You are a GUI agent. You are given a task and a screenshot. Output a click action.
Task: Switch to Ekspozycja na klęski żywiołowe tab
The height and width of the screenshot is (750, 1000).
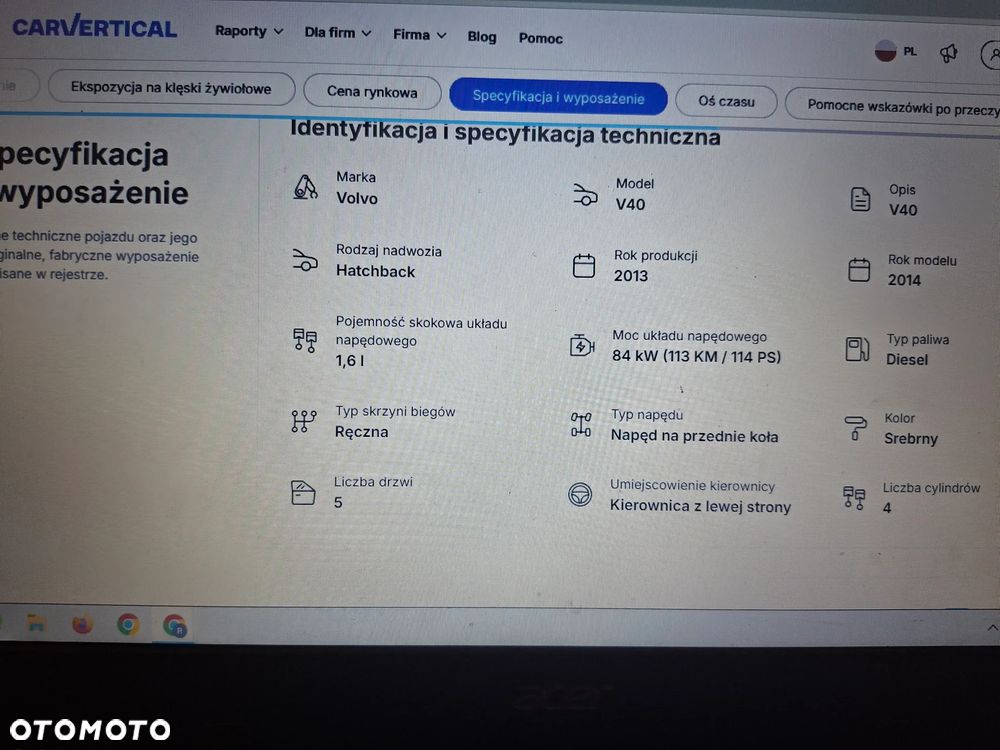click(x=171, y=88)
